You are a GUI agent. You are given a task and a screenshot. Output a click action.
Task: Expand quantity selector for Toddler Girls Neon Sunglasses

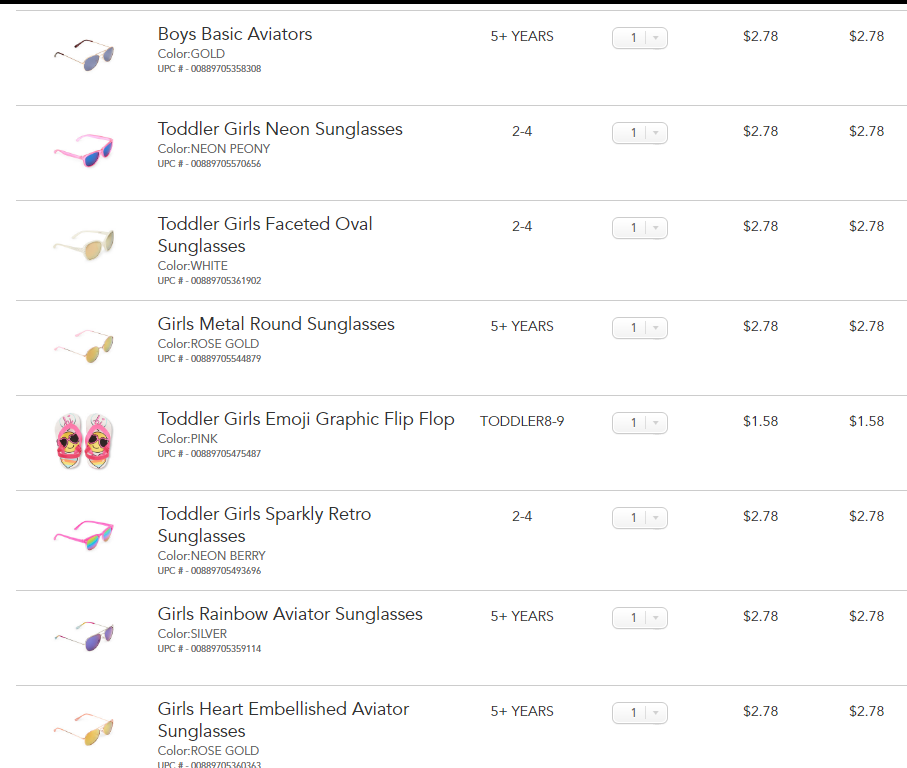click(640, 133)
